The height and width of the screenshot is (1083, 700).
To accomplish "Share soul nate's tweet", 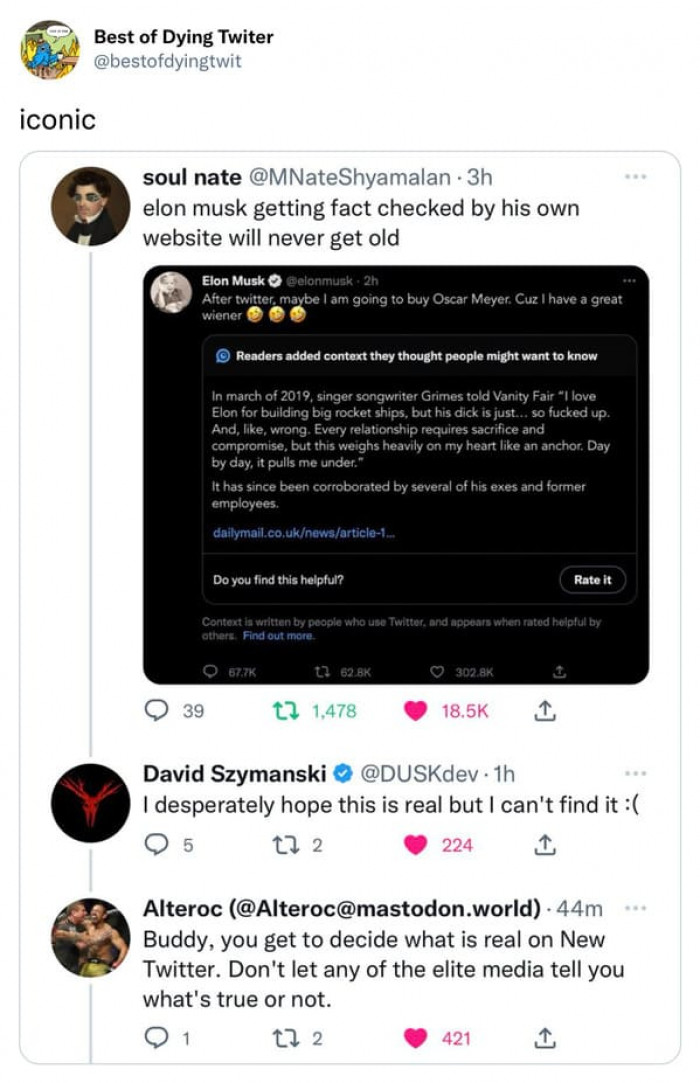I will pyautogui.click(x=546, y=711).
